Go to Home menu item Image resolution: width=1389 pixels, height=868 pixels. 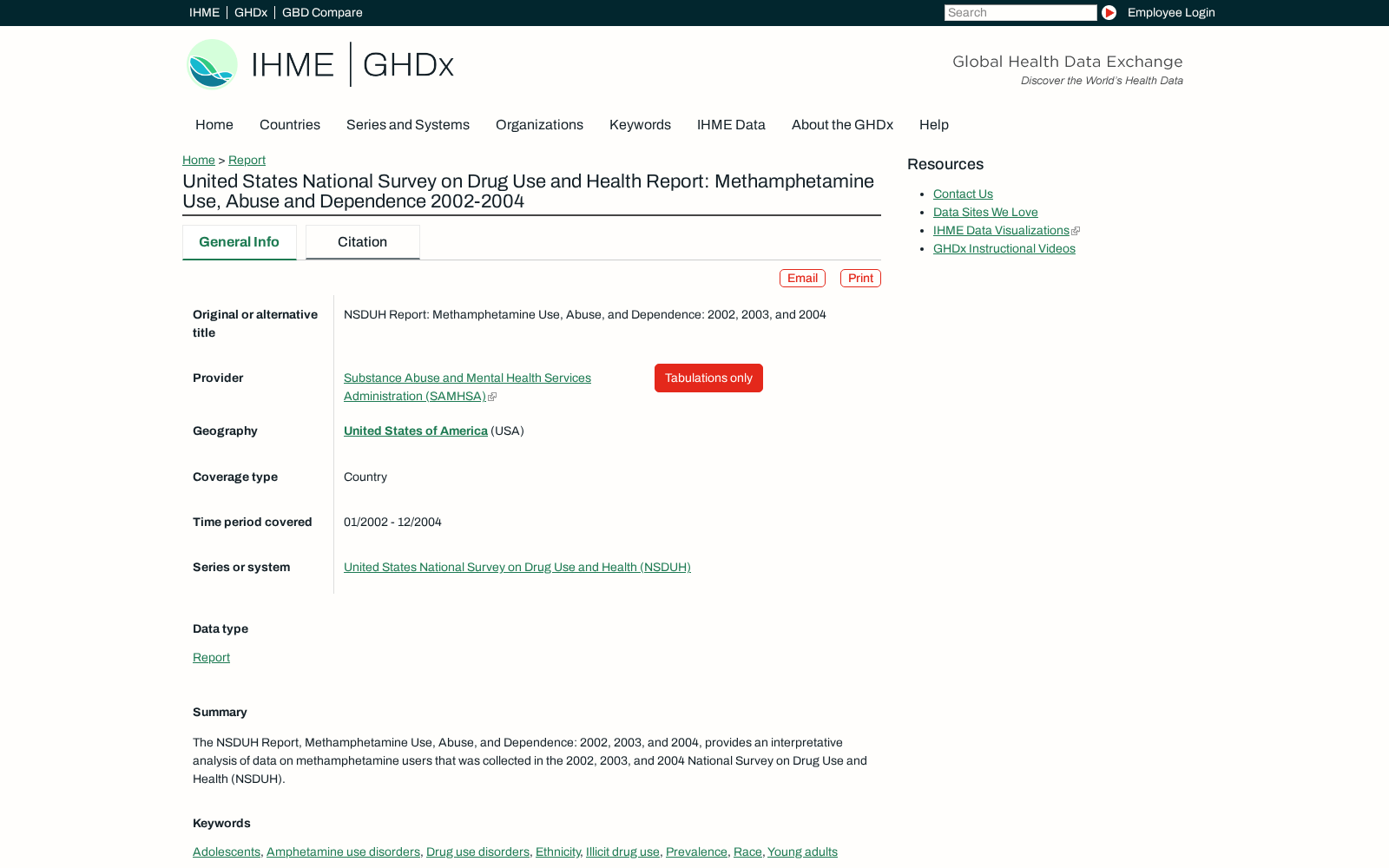pos(214,125)
